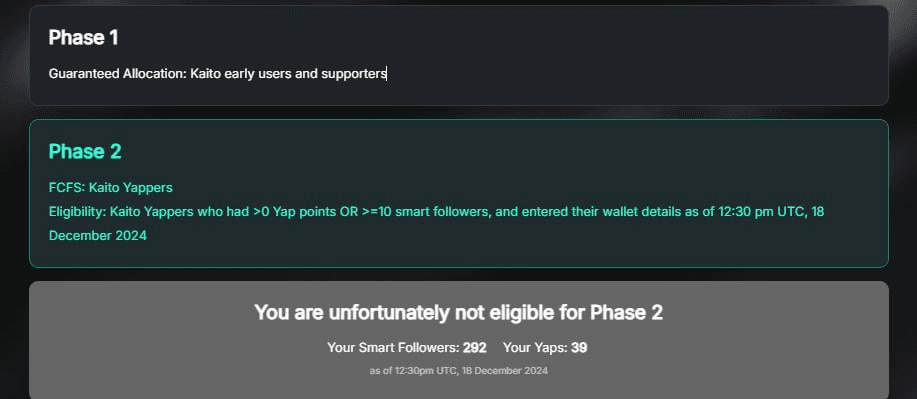
Task: Click the 'Your Smart Followers' label
Action: (393, 348)
